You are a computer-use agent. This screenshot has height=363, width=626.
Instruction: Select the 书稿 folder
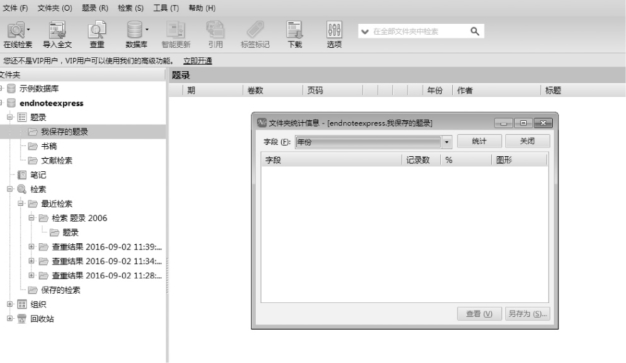pos(49,146)
